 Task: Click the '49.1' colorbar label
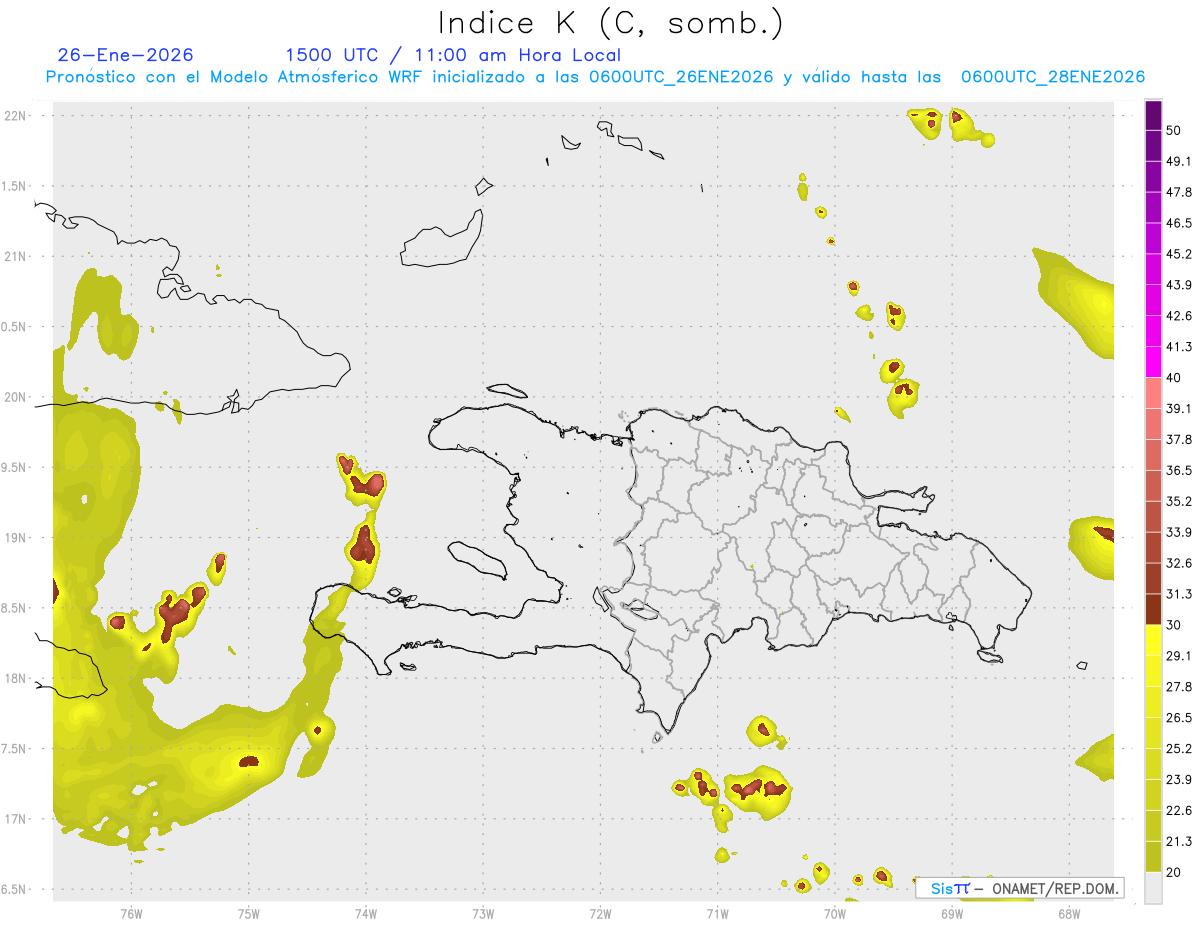[1179, 161]
